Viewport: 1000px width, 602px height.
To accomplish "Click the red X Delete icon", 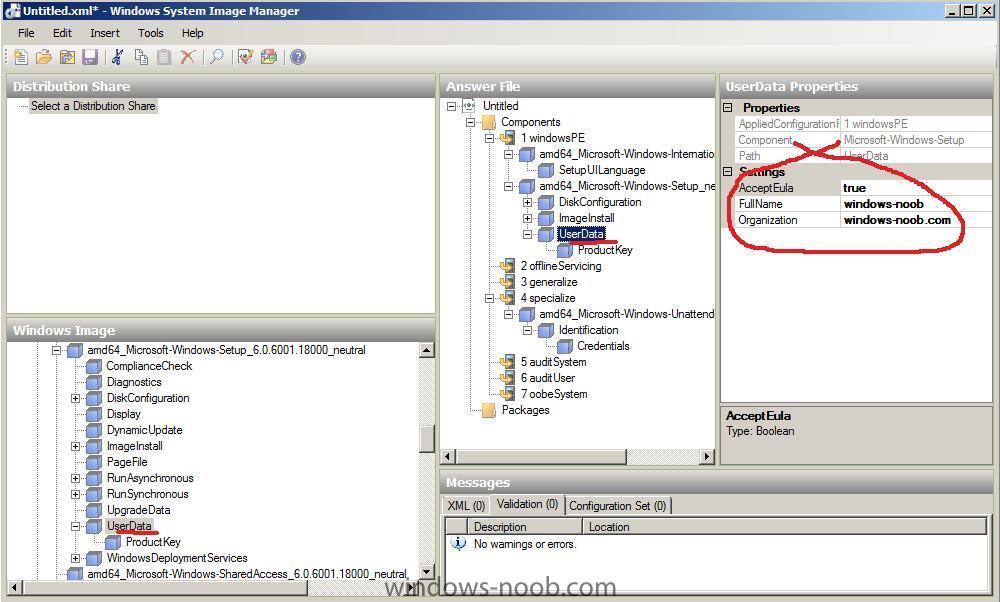I will (188, 57).
